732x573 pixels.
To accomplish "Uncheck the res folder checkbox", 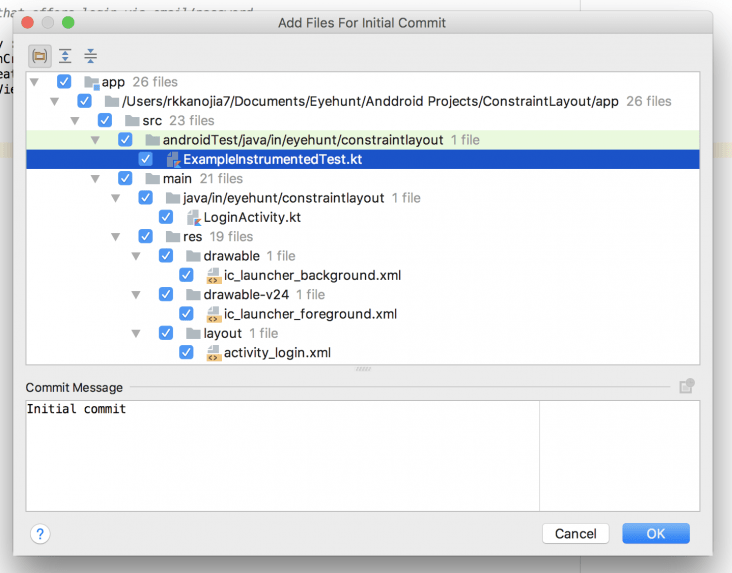I will click(x=145, y=236).
